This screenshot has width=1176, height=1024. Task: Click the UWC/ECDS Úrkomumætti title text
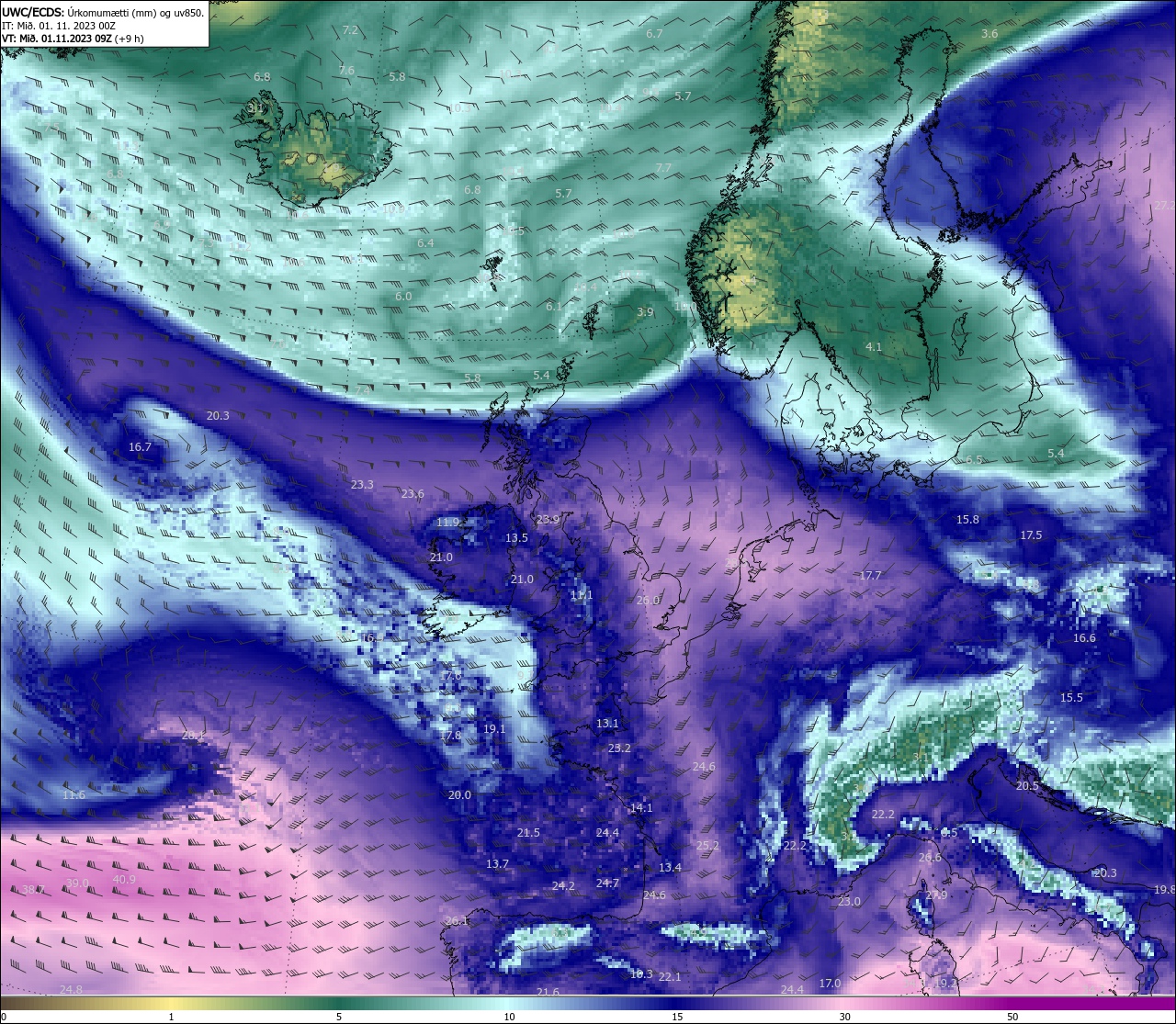[x=103, y=13]
